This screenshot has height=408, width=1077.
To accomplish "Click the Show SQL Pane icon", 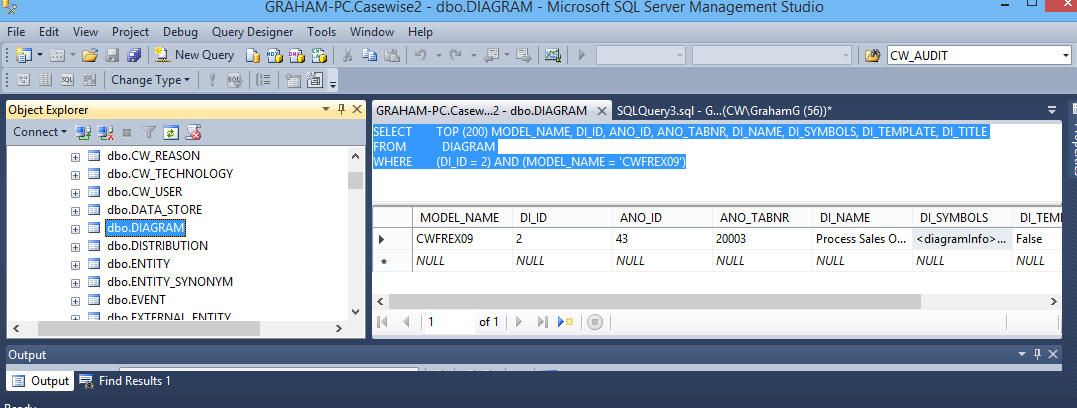I will click(x=67, y=80).
